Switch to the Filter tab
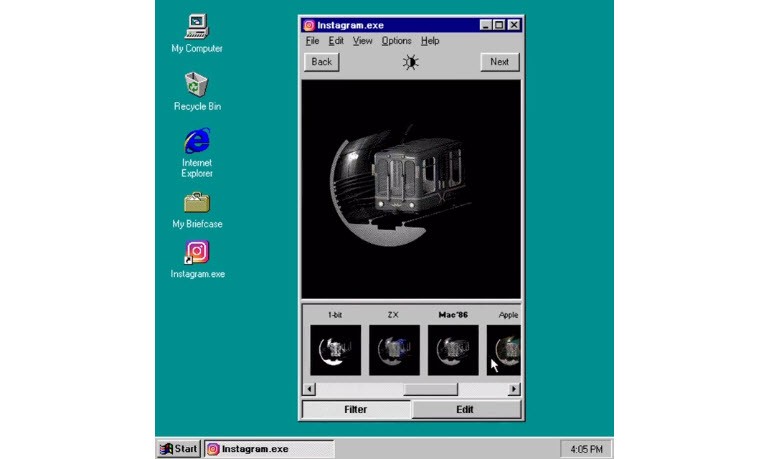The image size is (770, 459). point(356,409)
